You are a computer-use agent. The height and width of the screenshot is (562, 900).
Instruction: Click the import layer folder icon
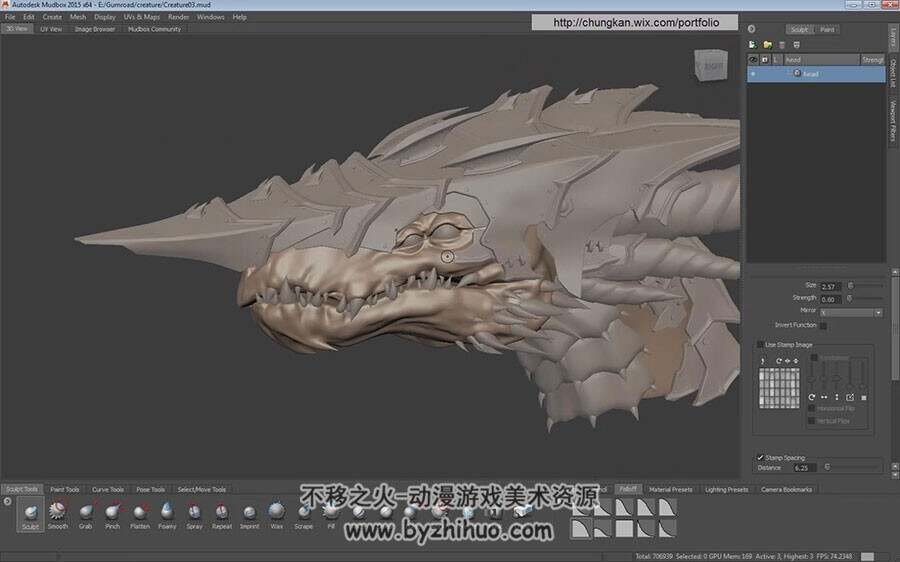click(x=767, y=45)
